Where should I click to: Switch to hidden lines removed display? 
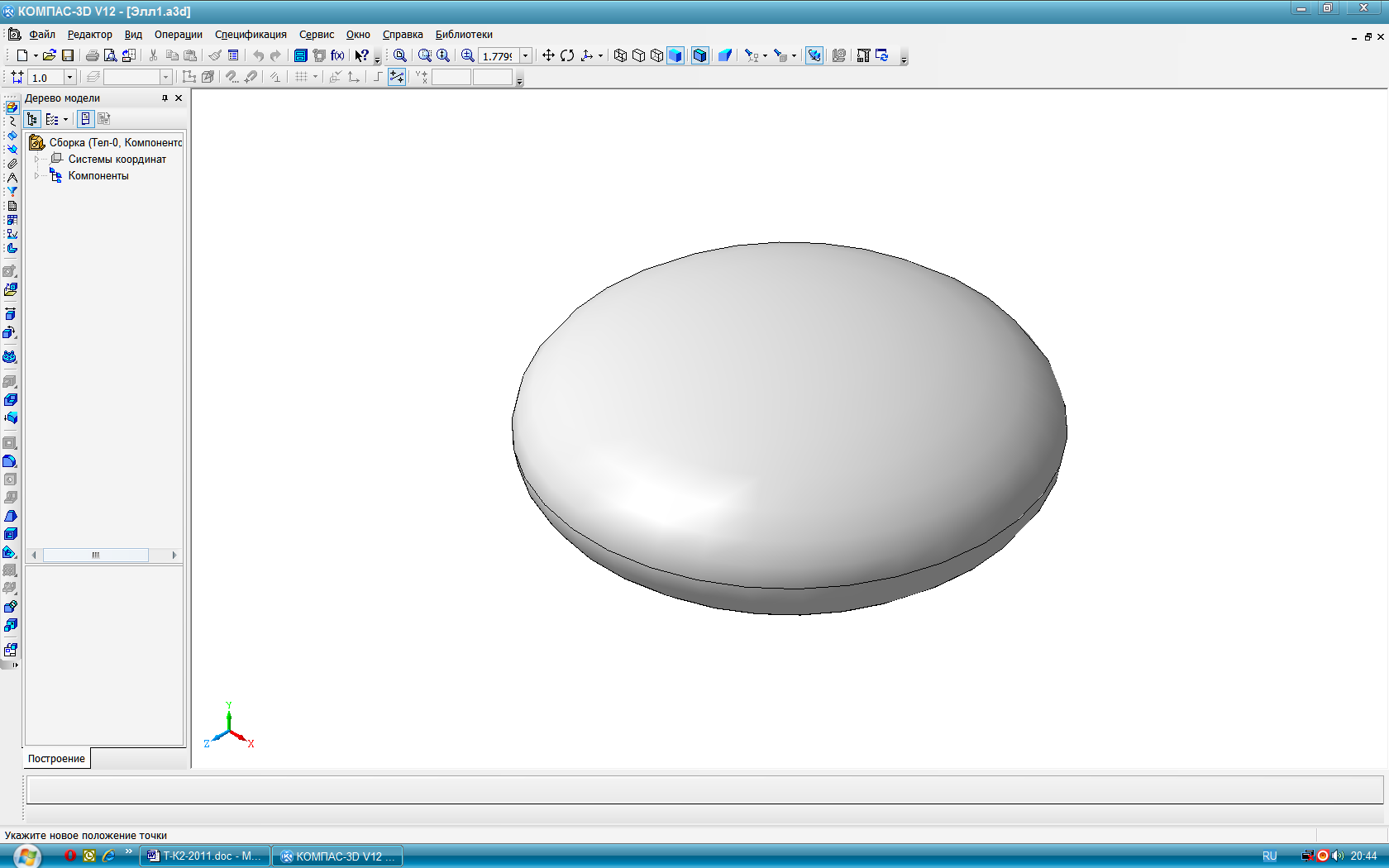tap(638, 55)
